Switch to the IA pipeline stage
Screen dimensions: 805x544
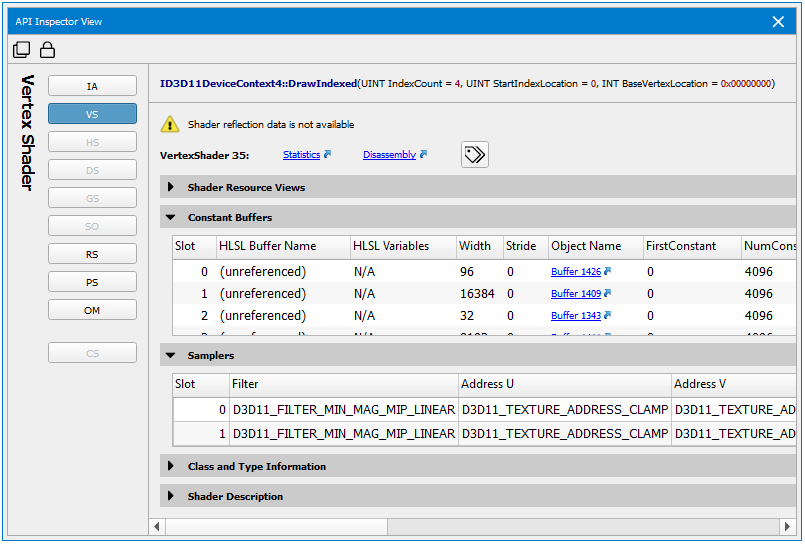(x=92, y=86)
